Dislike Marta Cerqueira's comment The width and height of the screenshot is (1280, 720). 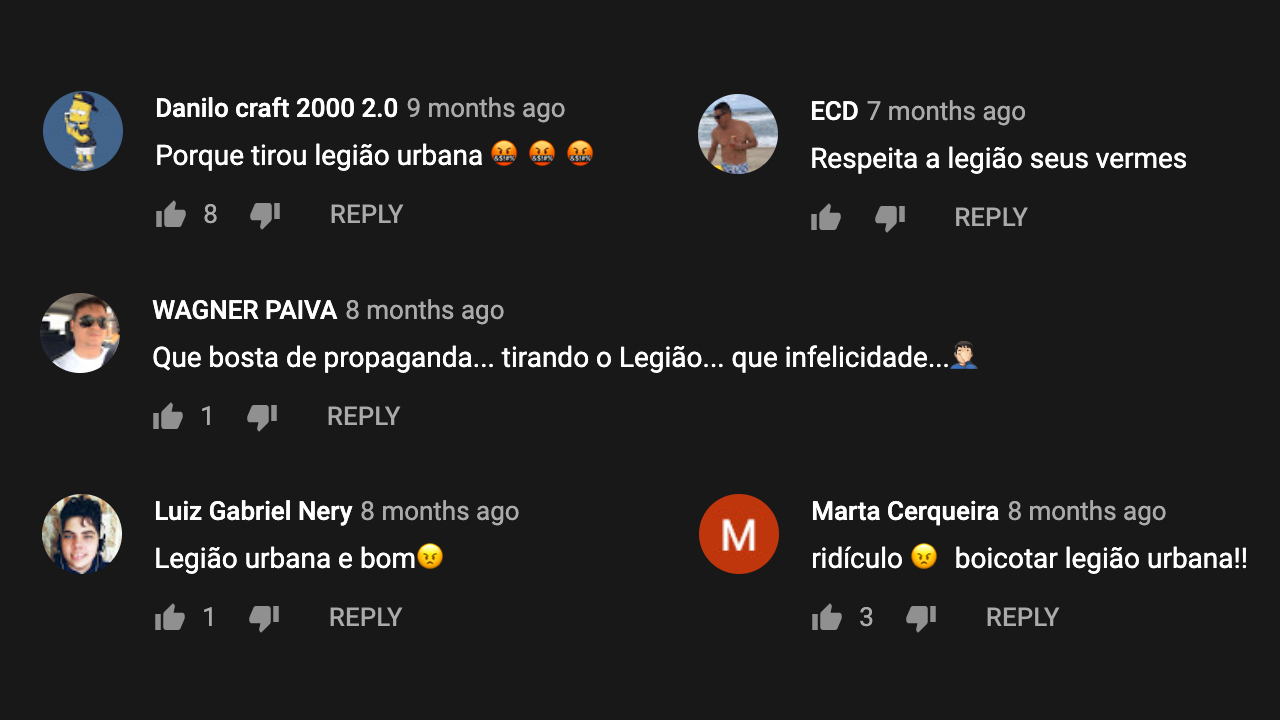(x=921, y=618)
